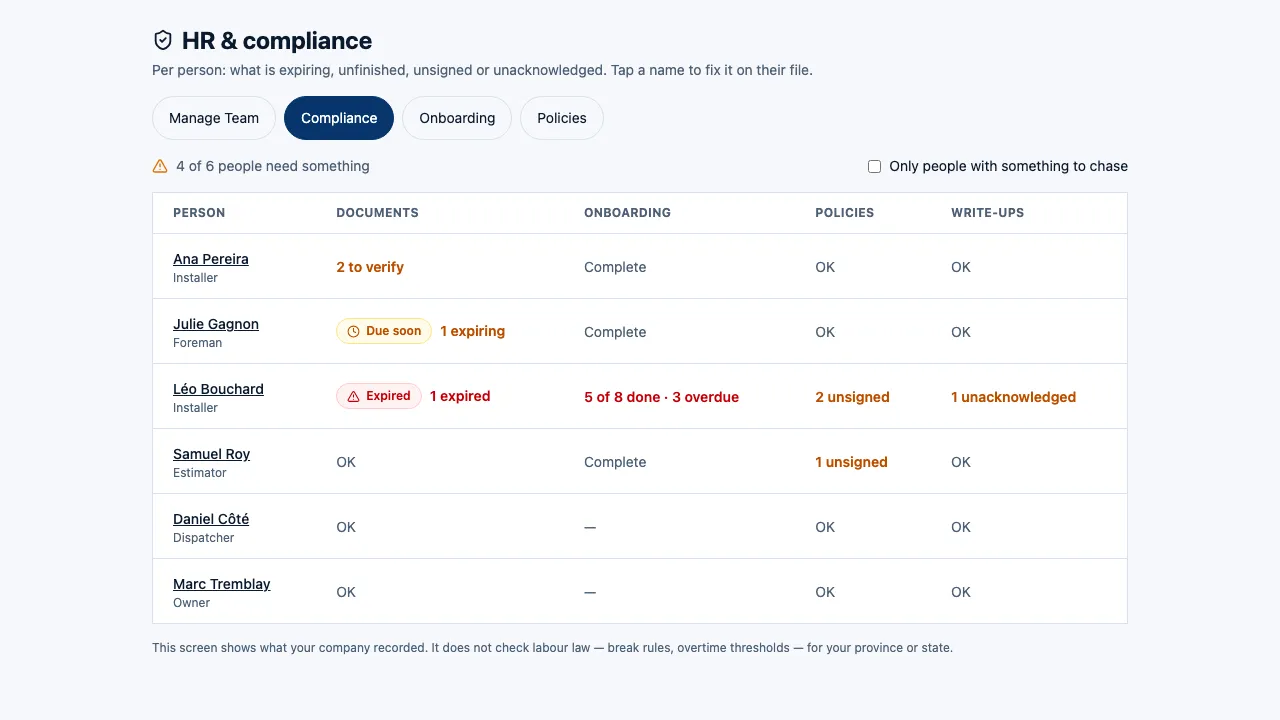Click '1 unsigned' for Samuel Roy

pyautogui.click(x=851, y=462)
